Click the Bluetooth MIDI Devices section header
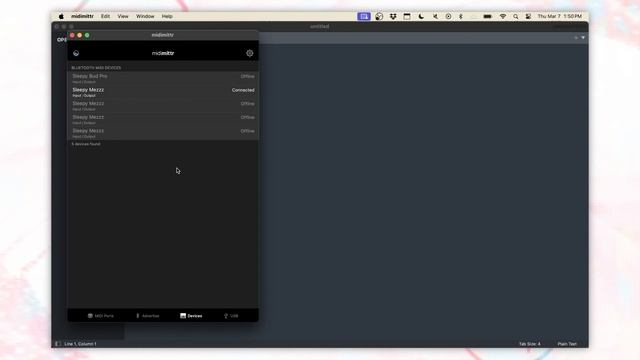Image resolution: width=640 pixels, height=360 pixels. pyautogui.click(x=96, y=68)
